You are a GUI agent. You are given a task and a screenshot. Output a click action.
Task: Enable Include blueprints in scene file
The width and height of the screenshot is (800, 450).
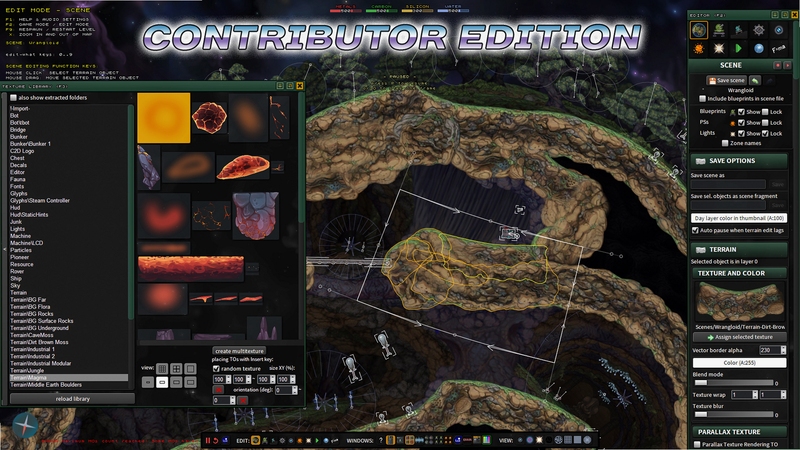point(703,98)
